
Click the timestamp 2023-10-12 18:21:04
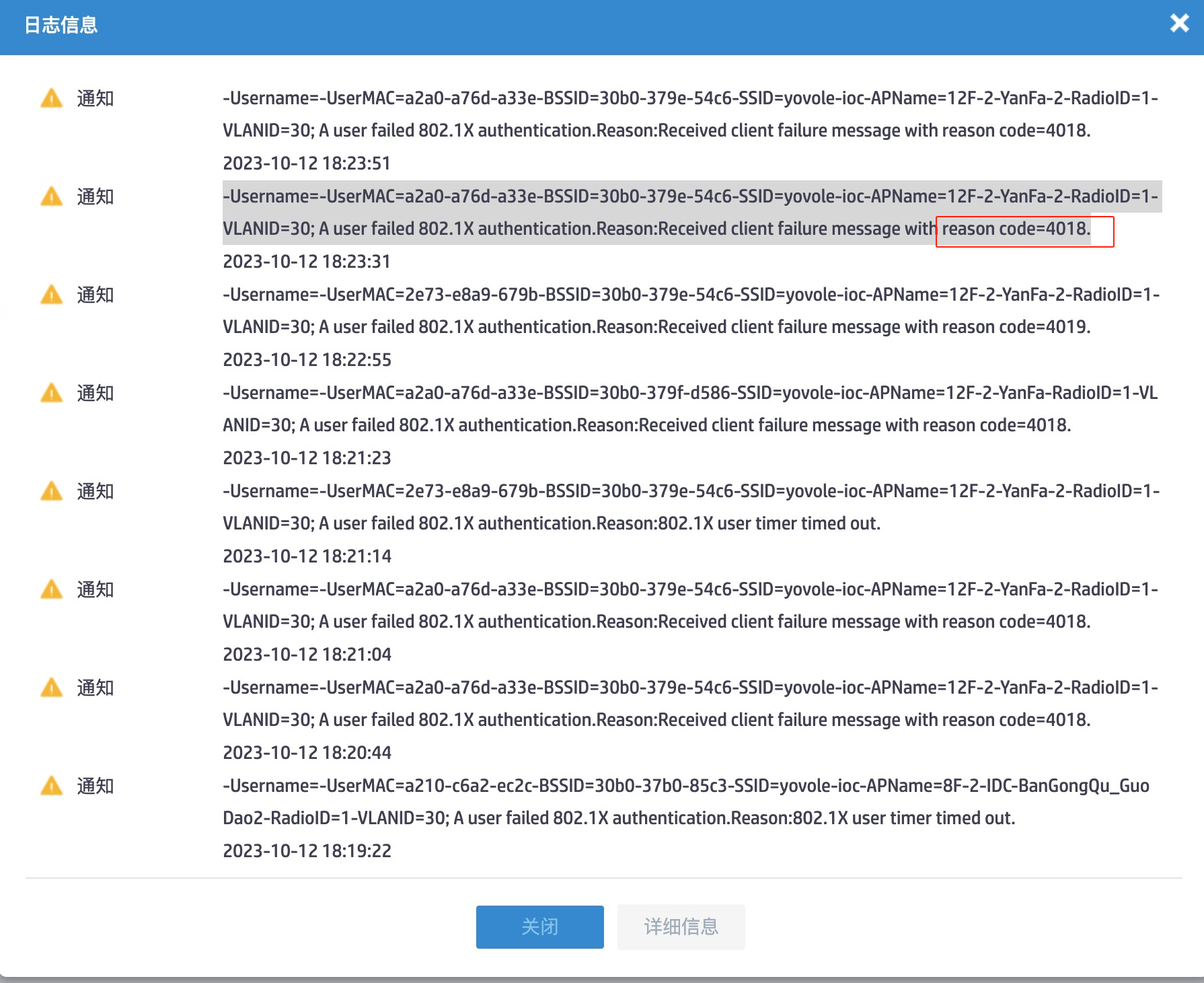307,655
